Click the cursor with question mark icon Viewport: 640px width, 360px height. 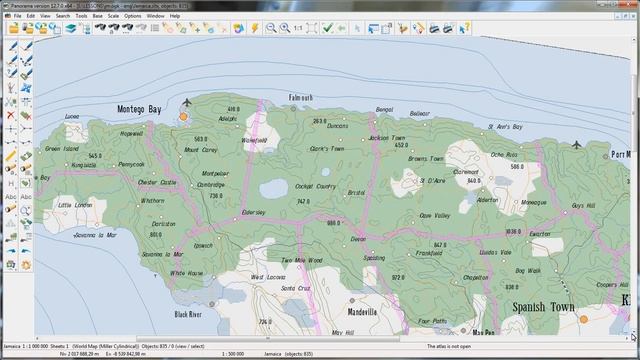coord(464,28)
